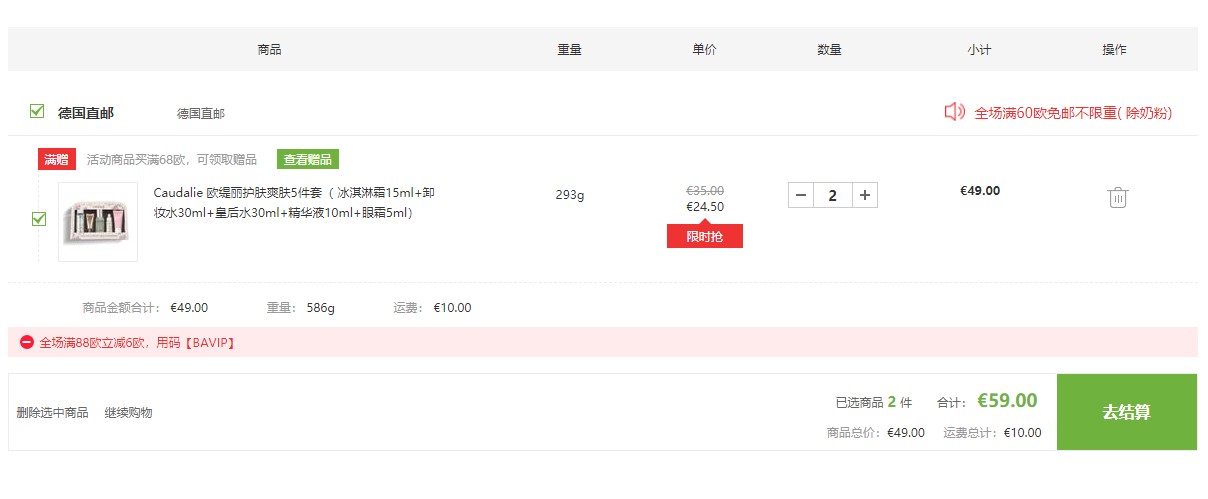The height and width of the screenshot is (499, 1208).
Task: Click the red speaker announcement icon
Action: [955, 112]
